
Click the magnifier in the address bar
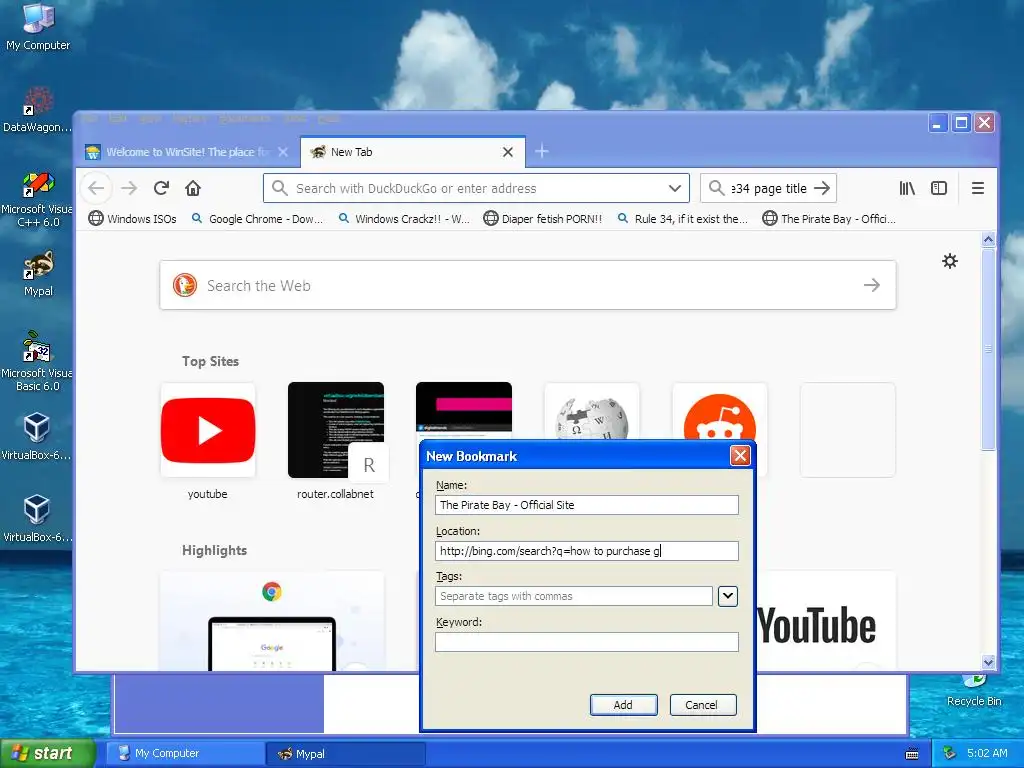[280, 188]
